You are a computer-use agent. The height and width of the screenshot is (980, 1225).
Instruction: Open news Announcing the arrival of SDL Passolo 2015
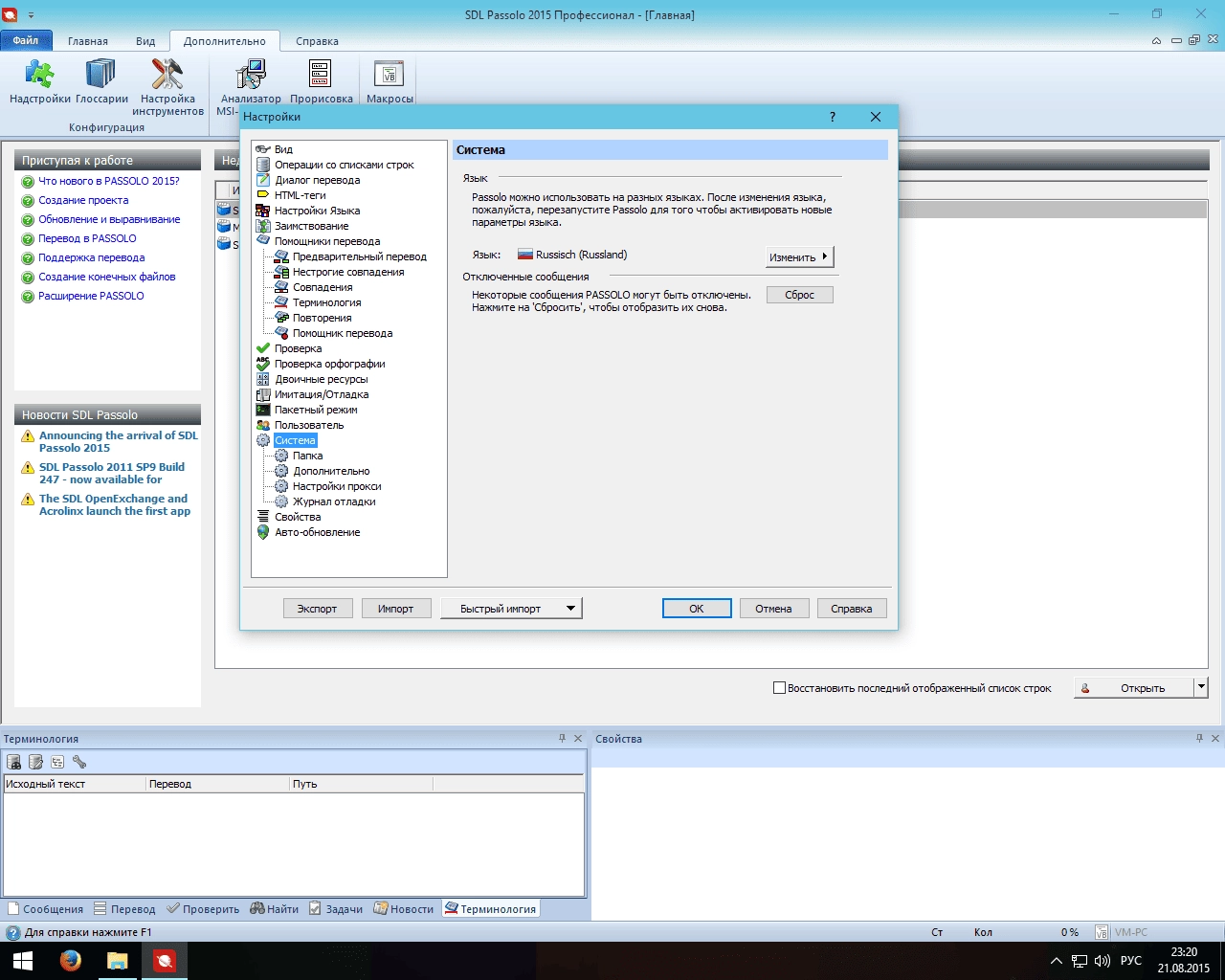pos(119,441)
